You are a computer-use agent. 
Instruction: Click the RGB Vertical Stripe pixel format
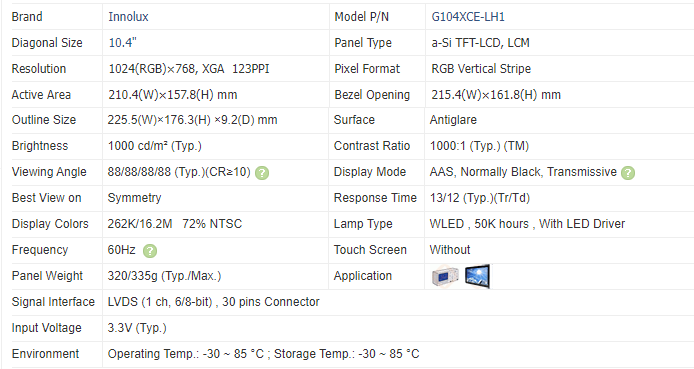point(481,69)
